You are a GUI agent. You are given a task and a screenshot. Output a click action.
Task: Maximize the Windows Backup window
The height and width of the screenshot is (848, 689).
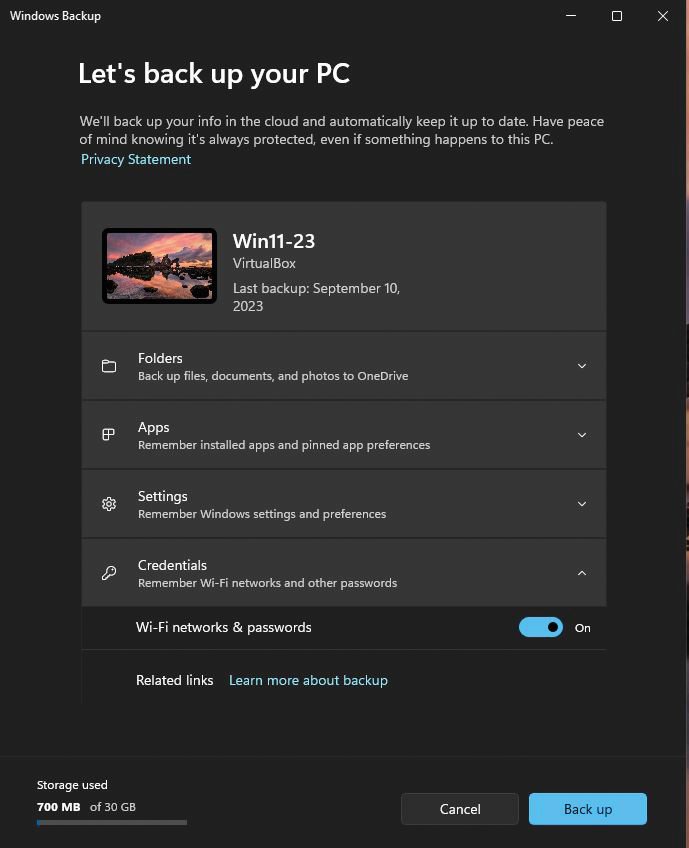(617, 16)
